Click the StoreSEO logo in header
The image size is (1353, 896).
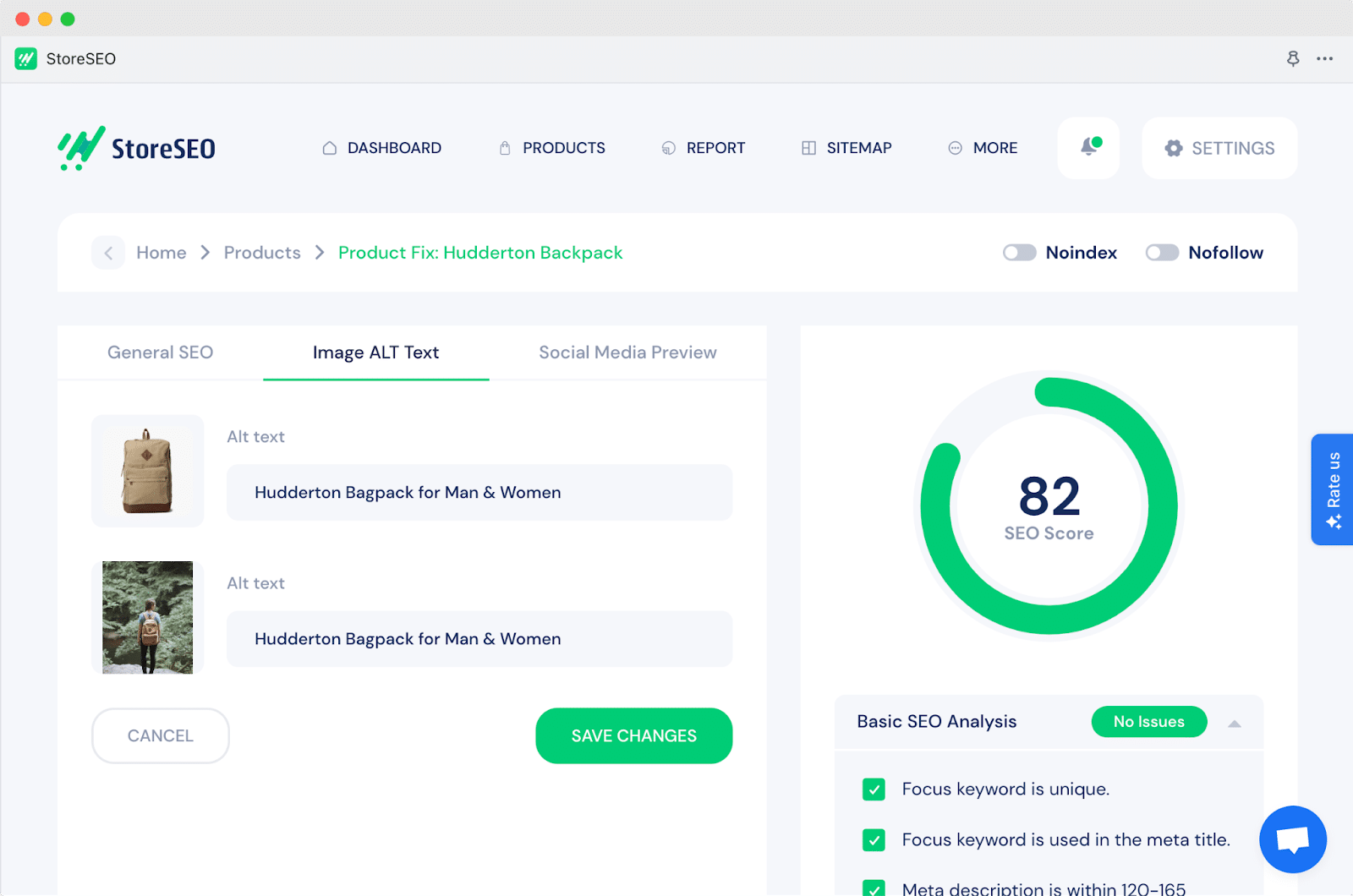pos(136,148)
